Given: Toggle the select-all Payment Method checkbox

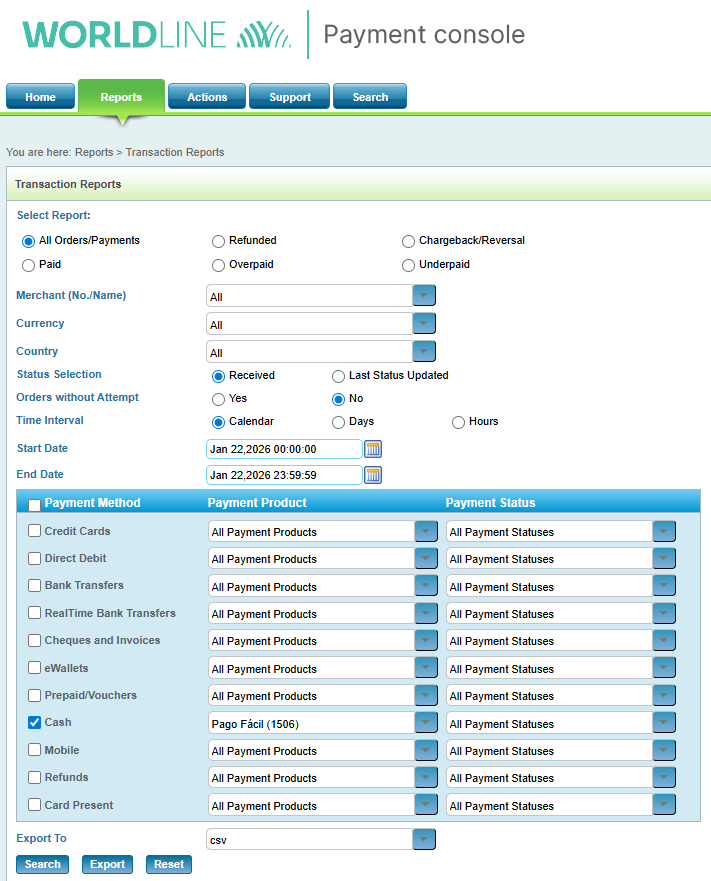Looking at the screenshot, I should 34,505.
